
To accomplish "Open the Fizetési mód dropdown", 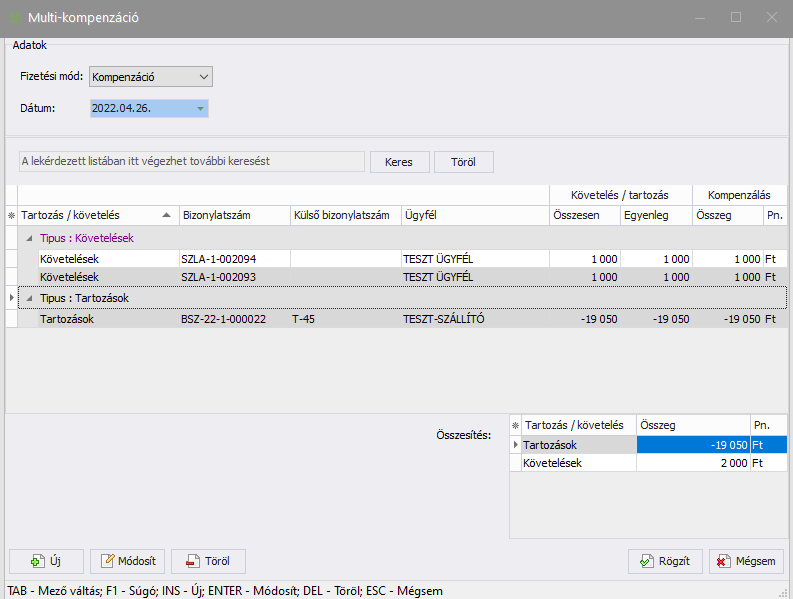I will pos(203,77).
